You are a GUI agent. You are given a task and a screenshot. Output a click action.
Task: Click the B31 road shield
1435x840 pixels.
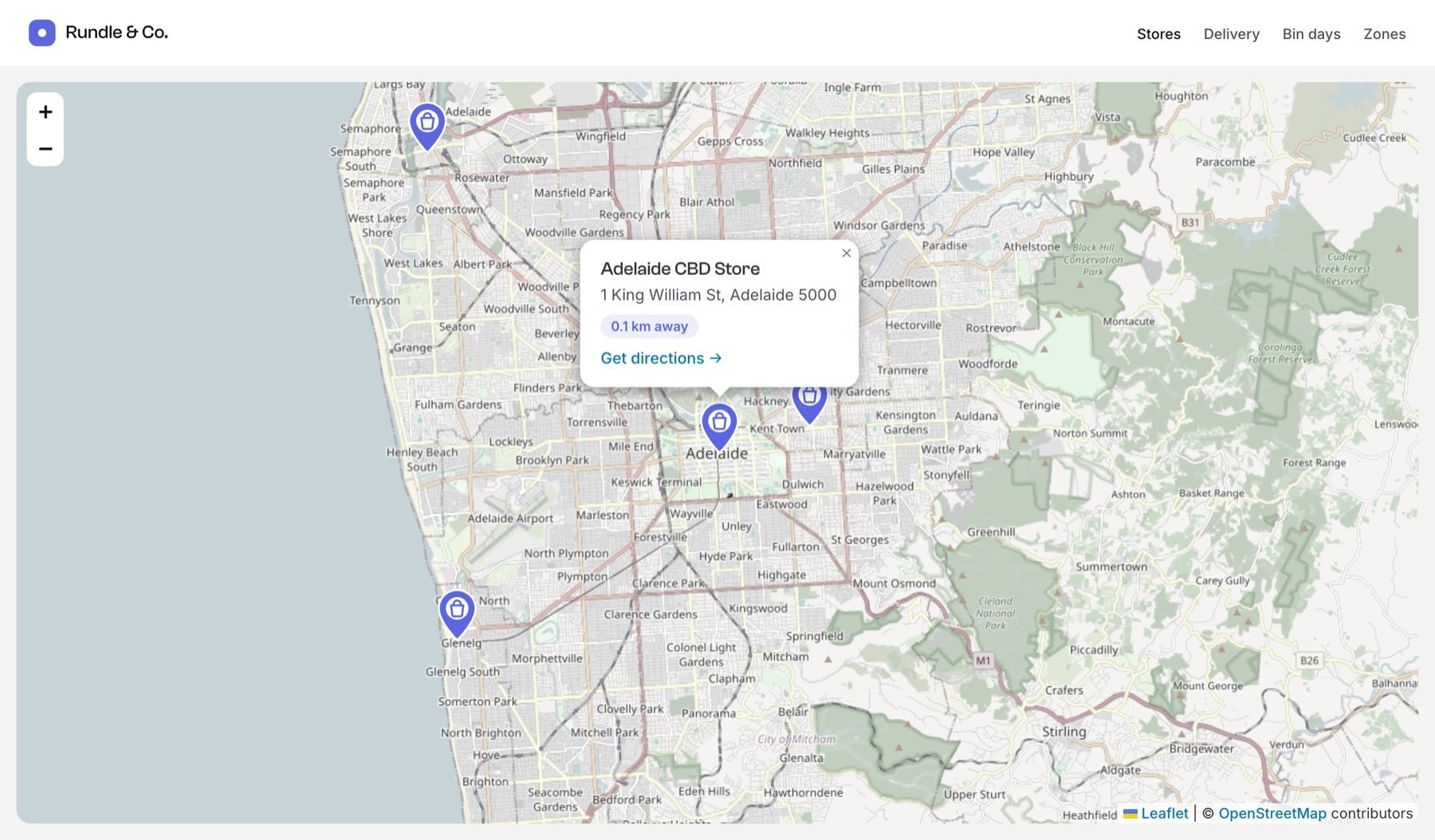pos(1189,222)
